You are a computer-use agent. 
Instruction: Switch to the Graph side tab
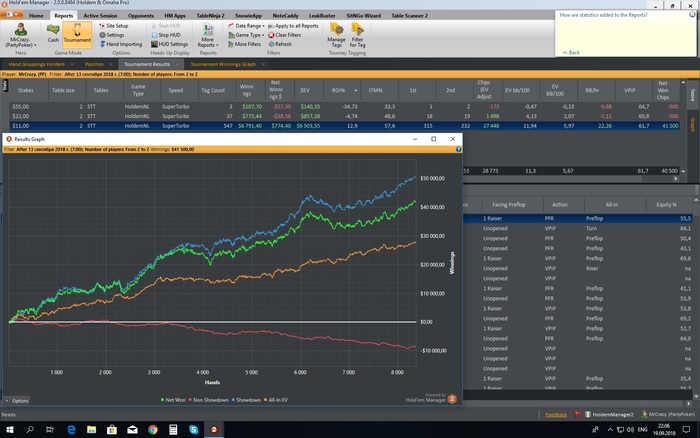(x=693, y=125)
